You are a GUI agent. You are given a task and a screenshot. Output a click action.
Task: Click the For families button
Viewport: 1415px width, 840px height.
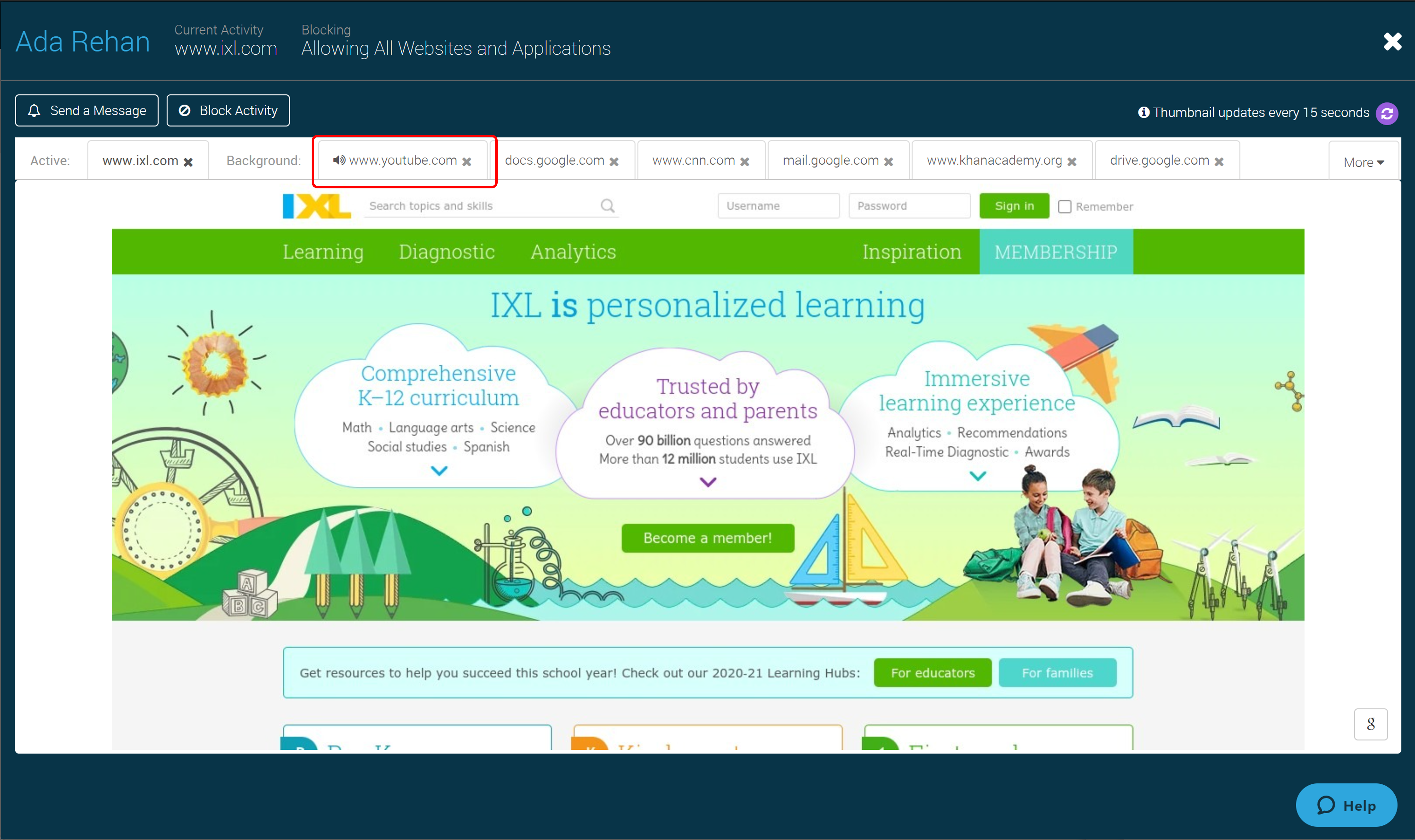click(1057, 673)
